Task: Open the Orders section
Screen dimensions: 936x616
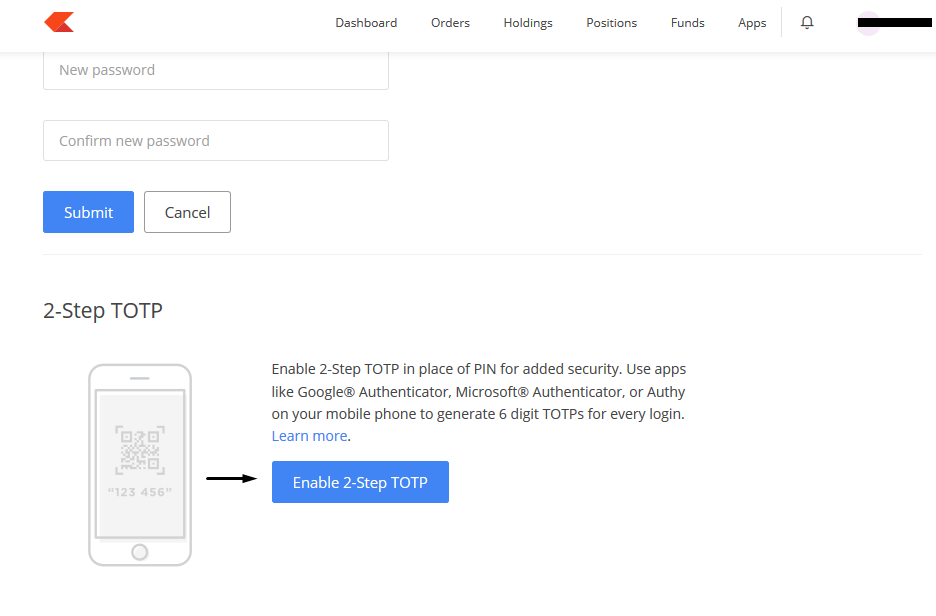Action: pos(450,23)
